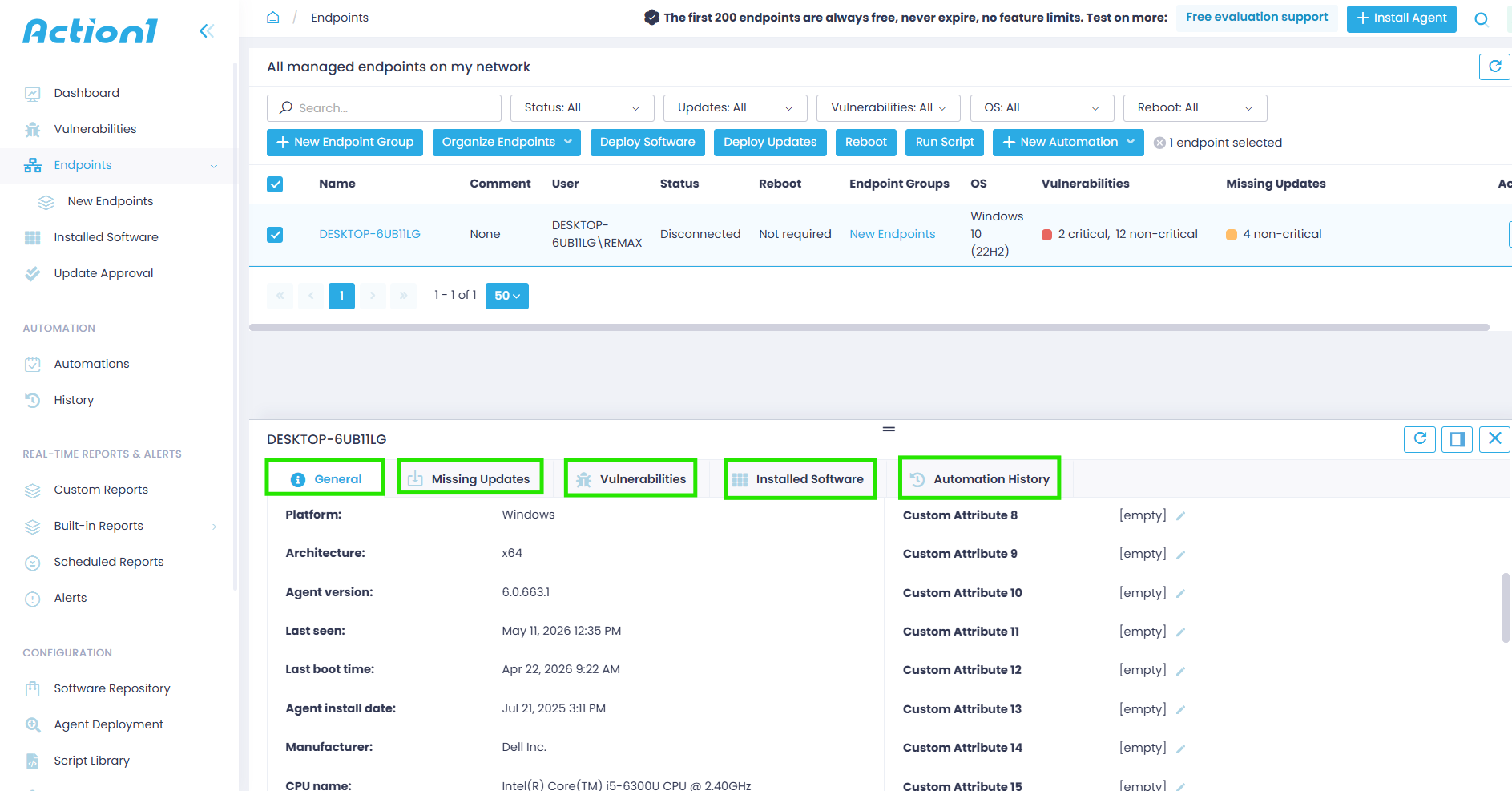Edit Custom Attribute 9 pencil icon
The height and width of the screenshot is (791, 1512).
point(1180,555)
